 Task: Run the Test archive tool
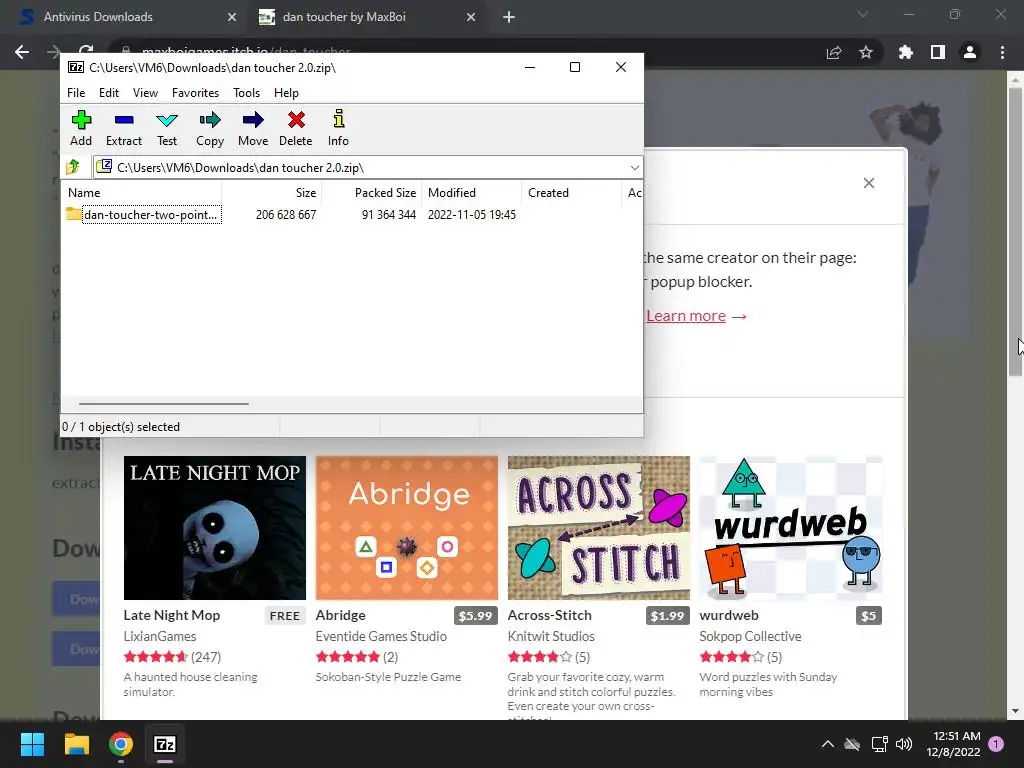point(167,128)
